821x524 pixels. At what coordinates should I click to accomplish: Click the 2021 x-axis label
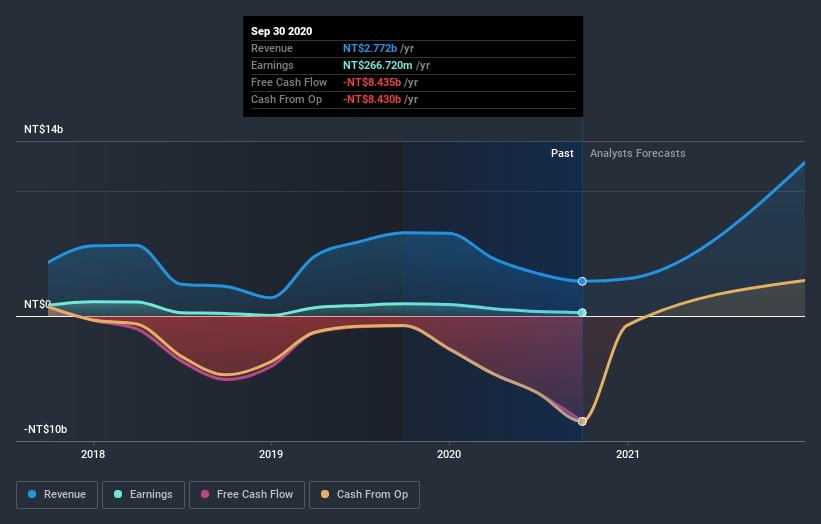tap(628, 454)
